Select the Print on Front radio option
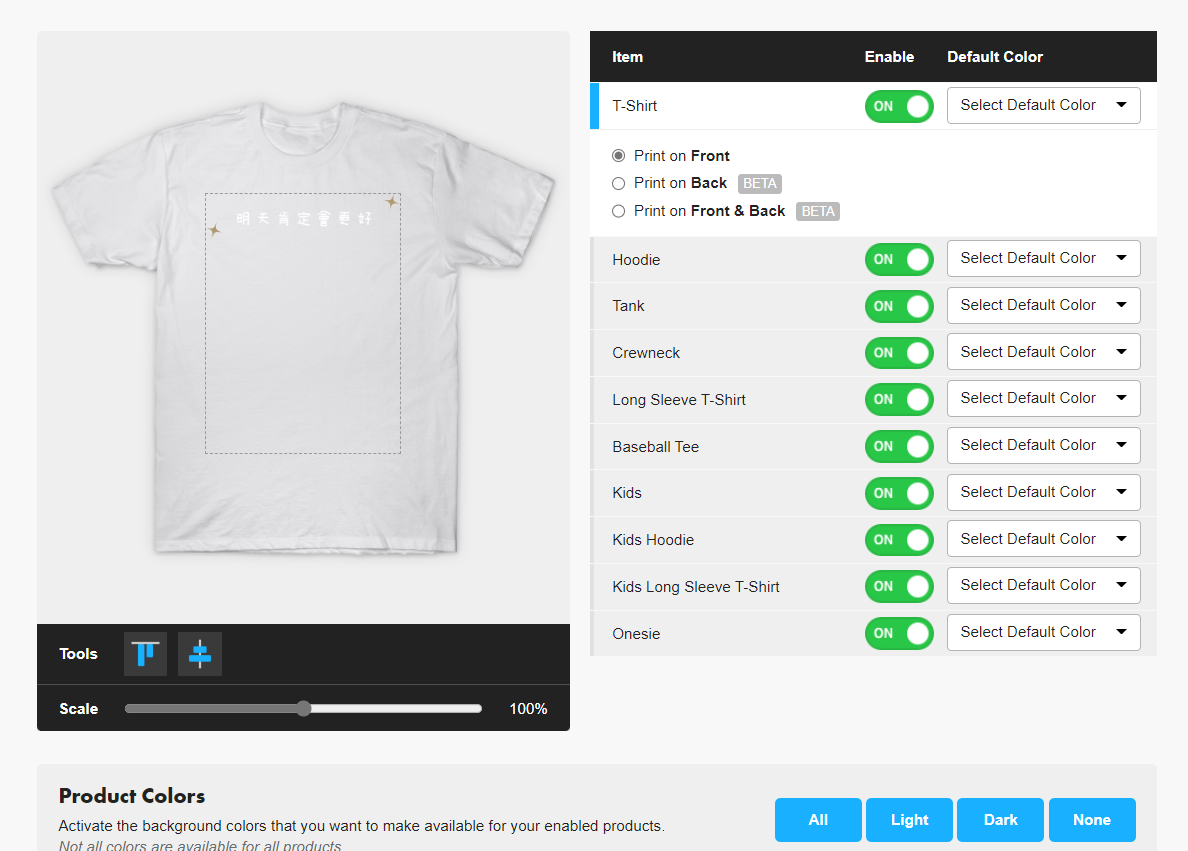Screen dimensions: 1188x851 tap(619, 155)
